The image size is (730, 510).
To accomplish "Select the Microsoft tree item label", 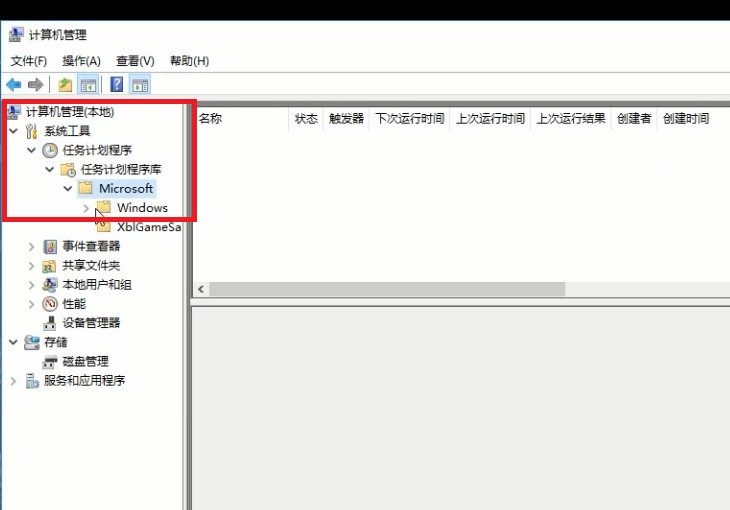I will pyautogui.click(x=126, y=188).
